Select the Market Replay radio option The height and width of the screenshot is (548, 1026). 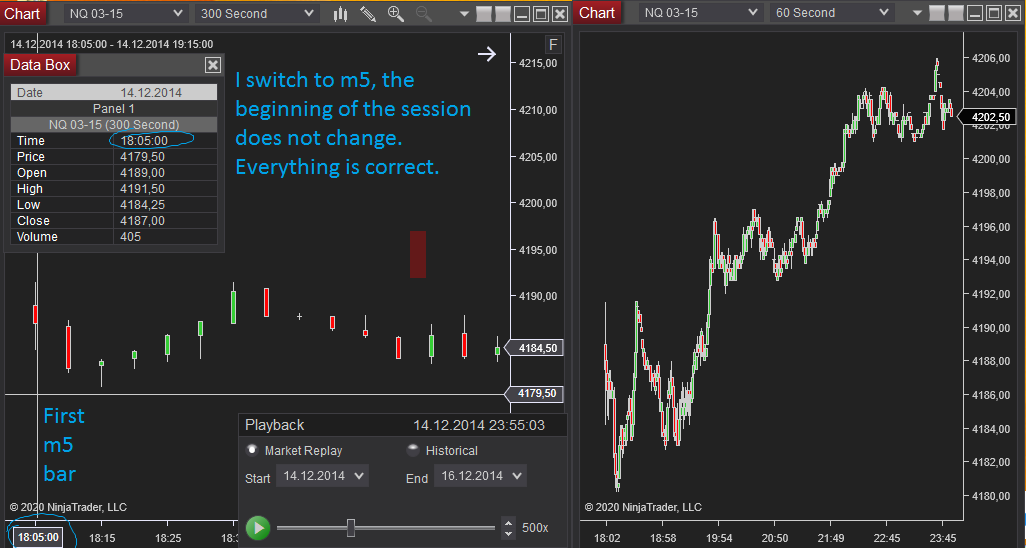(x=253, y=451)
